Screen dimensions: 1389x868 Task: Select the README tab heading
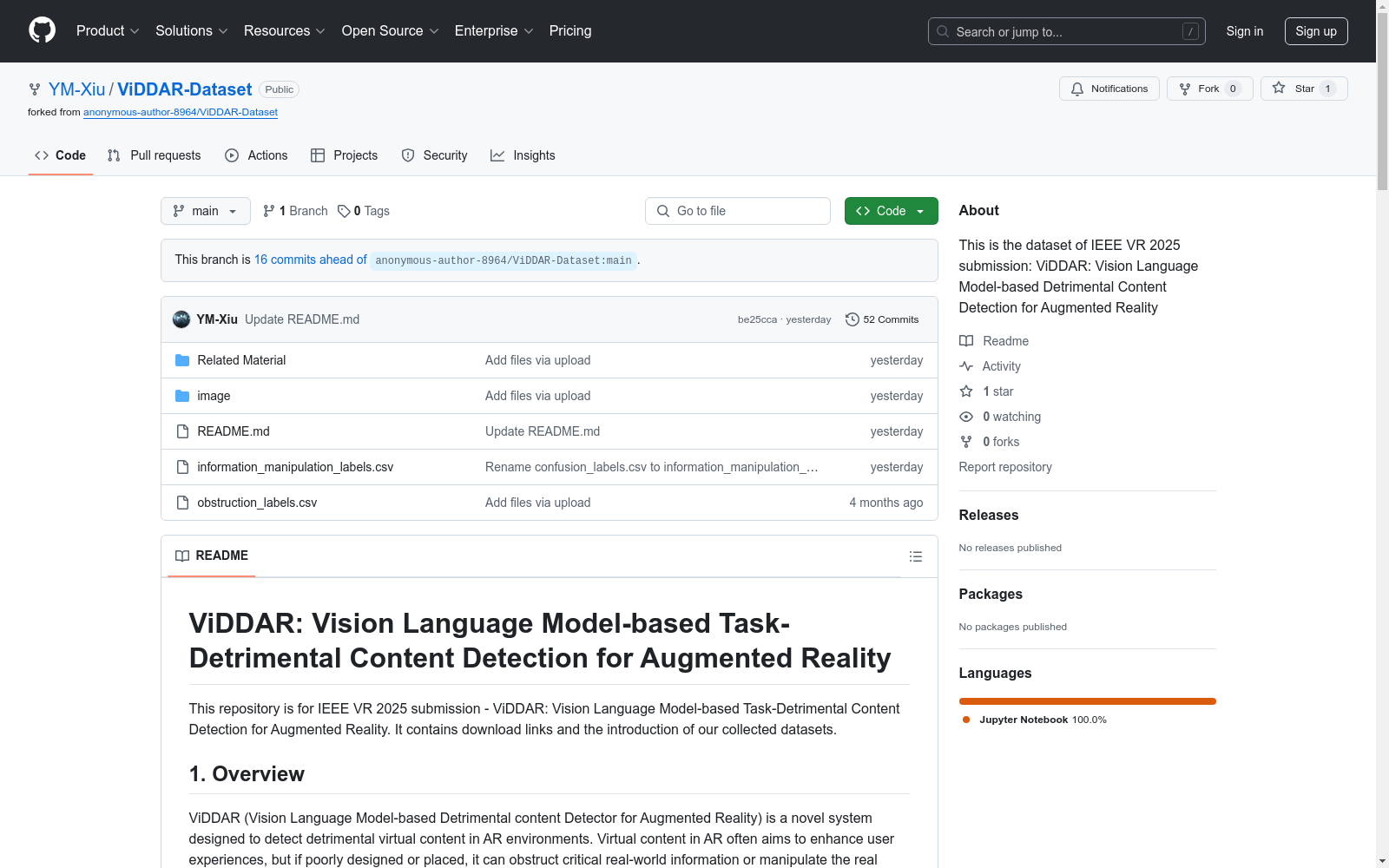pos(212,556)
